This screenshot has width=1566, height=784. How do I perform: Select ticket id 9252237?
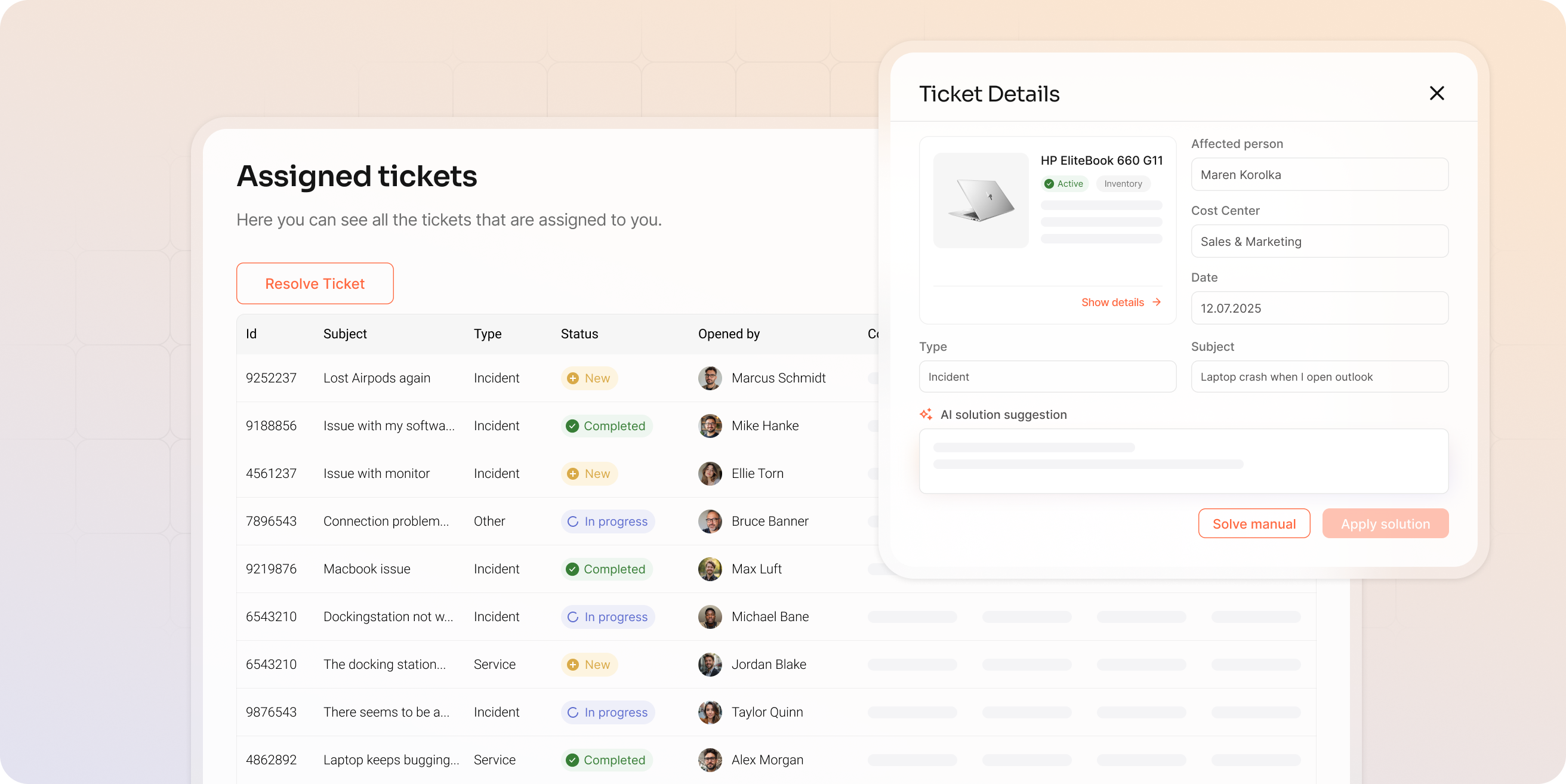(271, 378)
